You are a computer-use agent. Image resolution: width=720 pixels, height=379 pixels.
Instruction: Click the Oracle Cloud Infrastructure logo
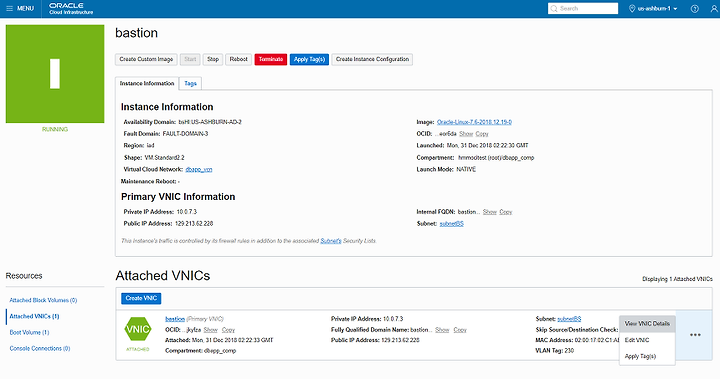[x=71, y=9]
